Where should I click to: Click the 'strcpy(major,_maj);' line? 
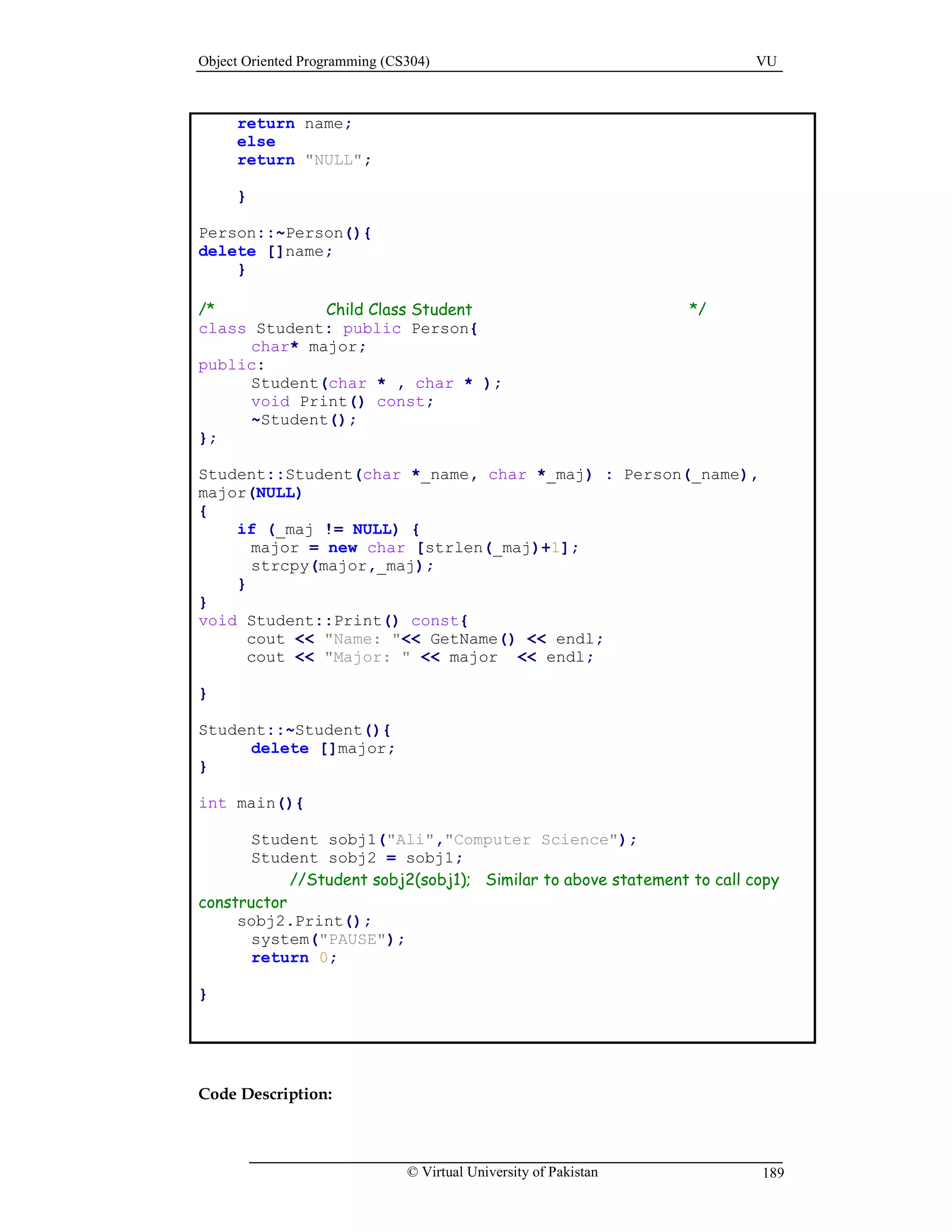(x=342, y=566)
